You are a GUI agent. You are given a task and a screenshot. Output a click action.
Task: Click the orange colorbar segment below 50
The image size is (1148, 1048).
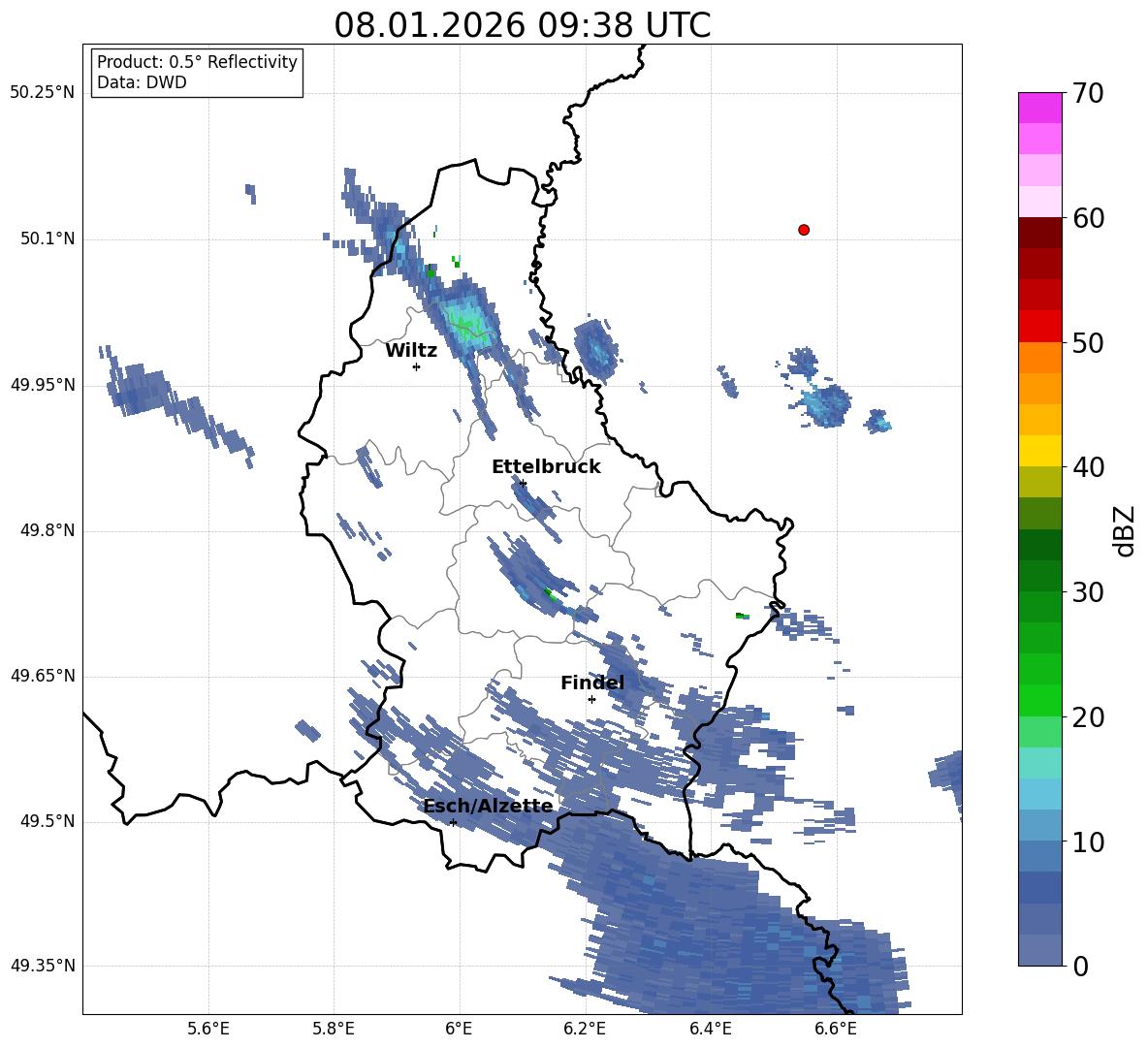pyautogui.click(x=1039, y=358)
